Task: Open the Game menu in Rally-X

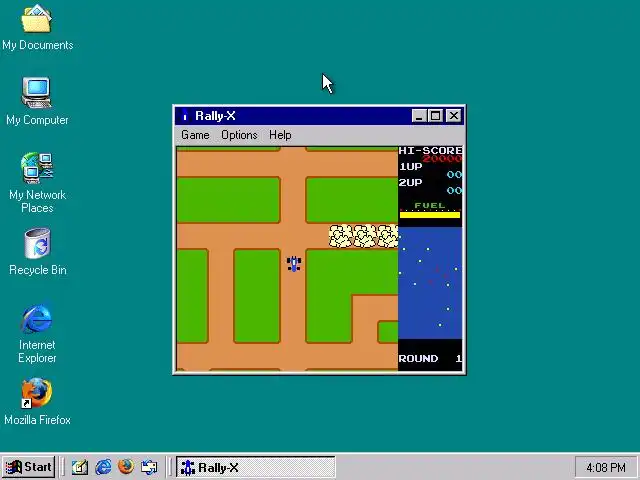Action: [195, 135]
